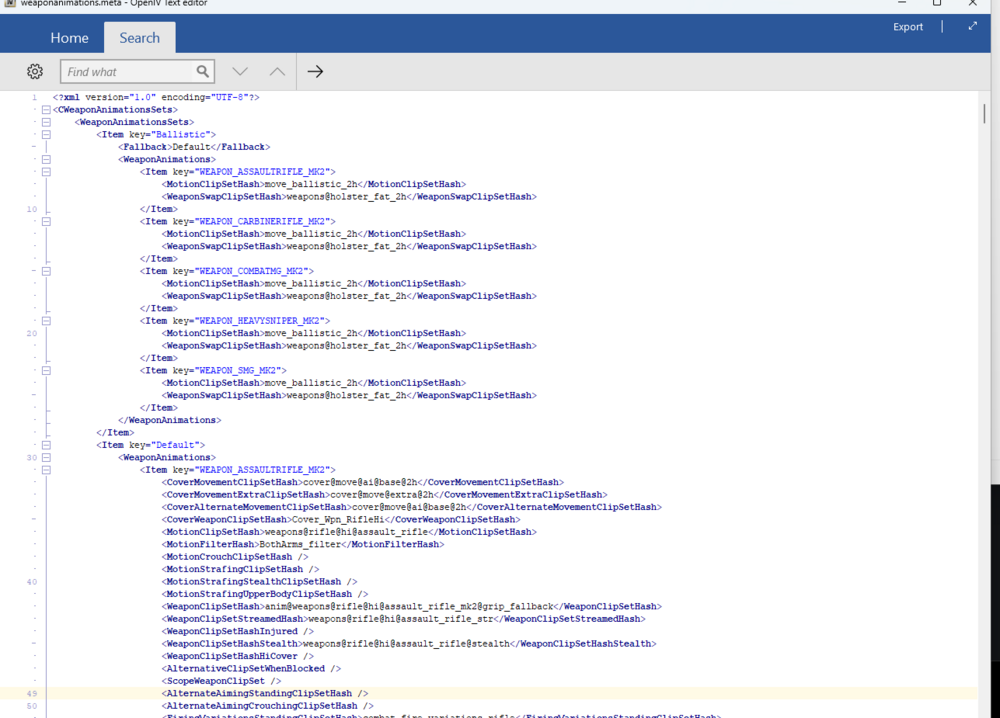
Task: Collapse the WeaponAnimationsSets fold marker
Action: coord(47,122)
